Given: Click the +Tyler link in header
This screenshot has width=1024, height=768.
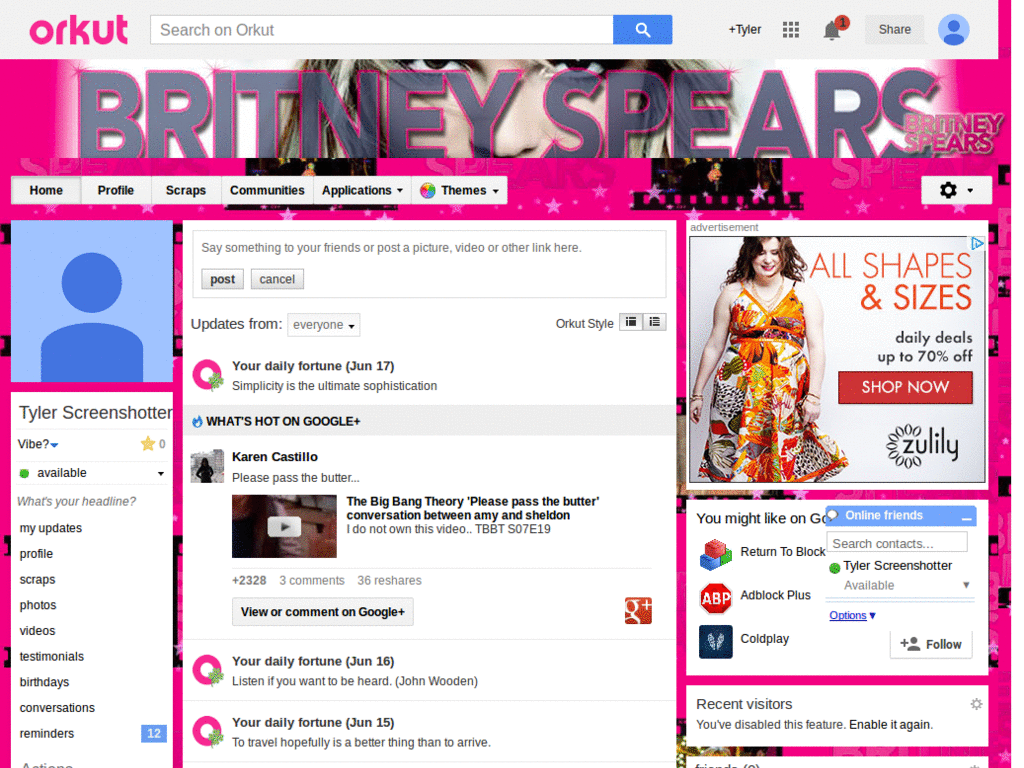Looking at the screenshot, I should click(x=745, y=29).
